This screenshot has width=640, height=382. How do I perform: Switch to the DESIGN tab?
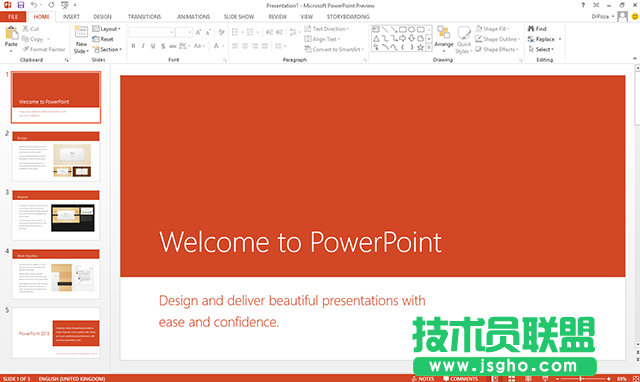[102, 17]
